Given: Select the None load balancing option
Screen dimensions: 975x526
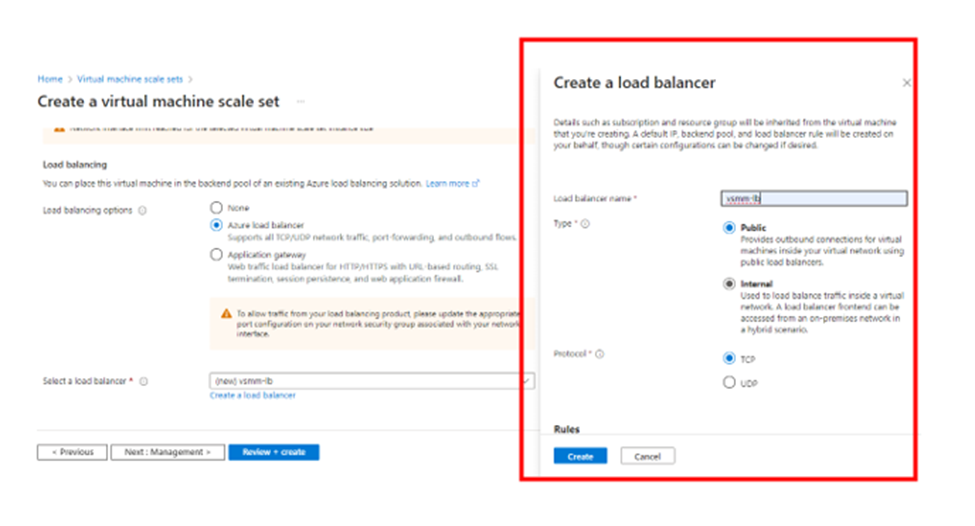Looking at the screenshot, I should 216,208.
